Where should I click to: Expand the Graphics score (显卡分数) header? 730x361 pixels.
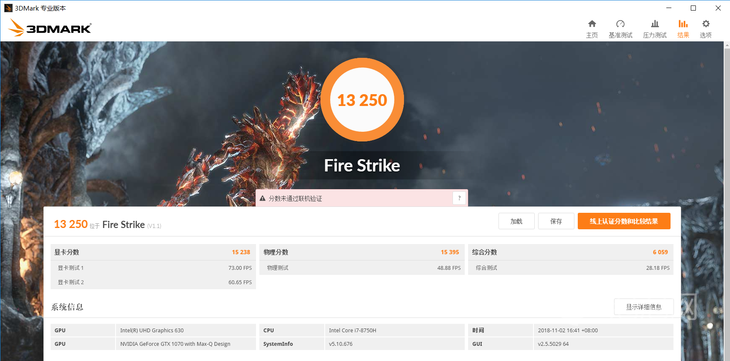(x=153, y=252)
